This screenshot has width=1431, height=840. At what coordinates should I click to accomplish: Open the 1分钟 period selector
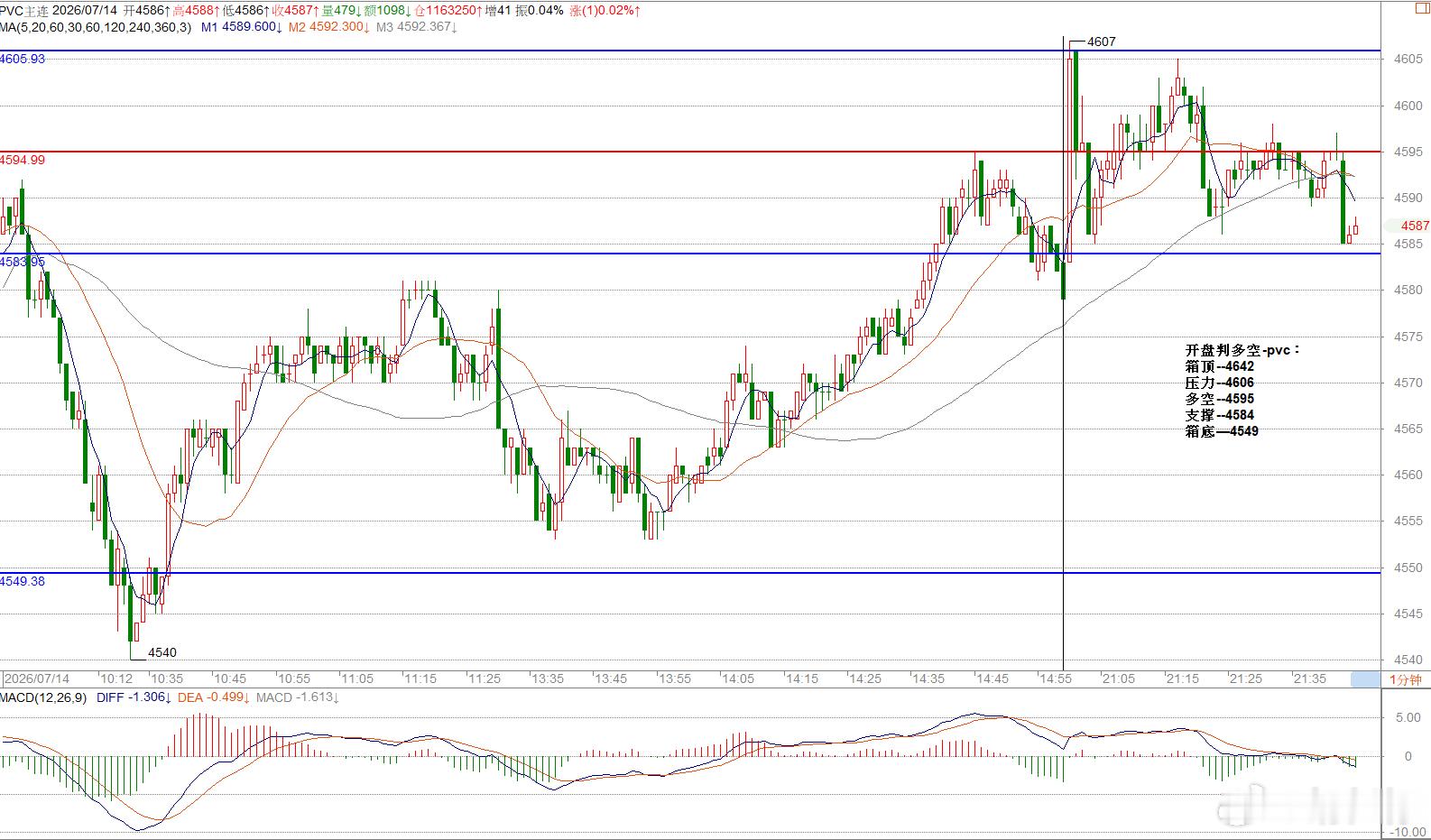coord(1405,679)
